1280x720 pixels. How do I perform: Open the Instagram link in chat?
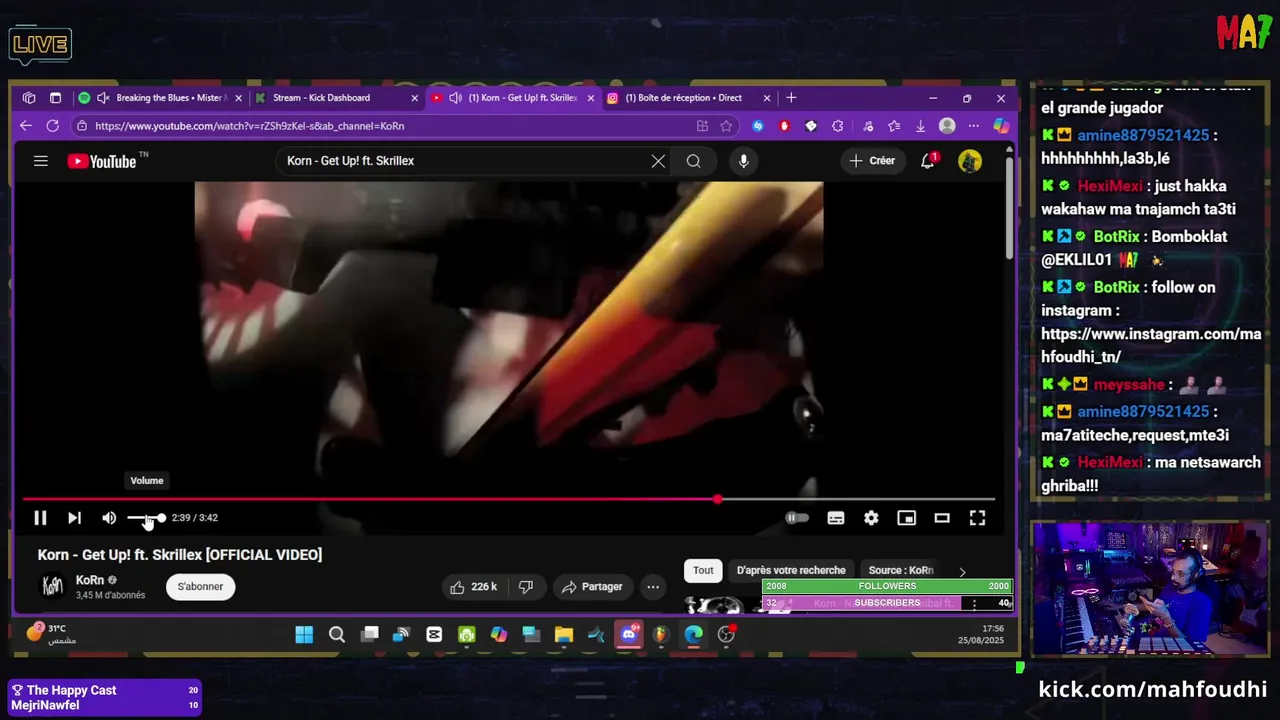point(1150,345)
